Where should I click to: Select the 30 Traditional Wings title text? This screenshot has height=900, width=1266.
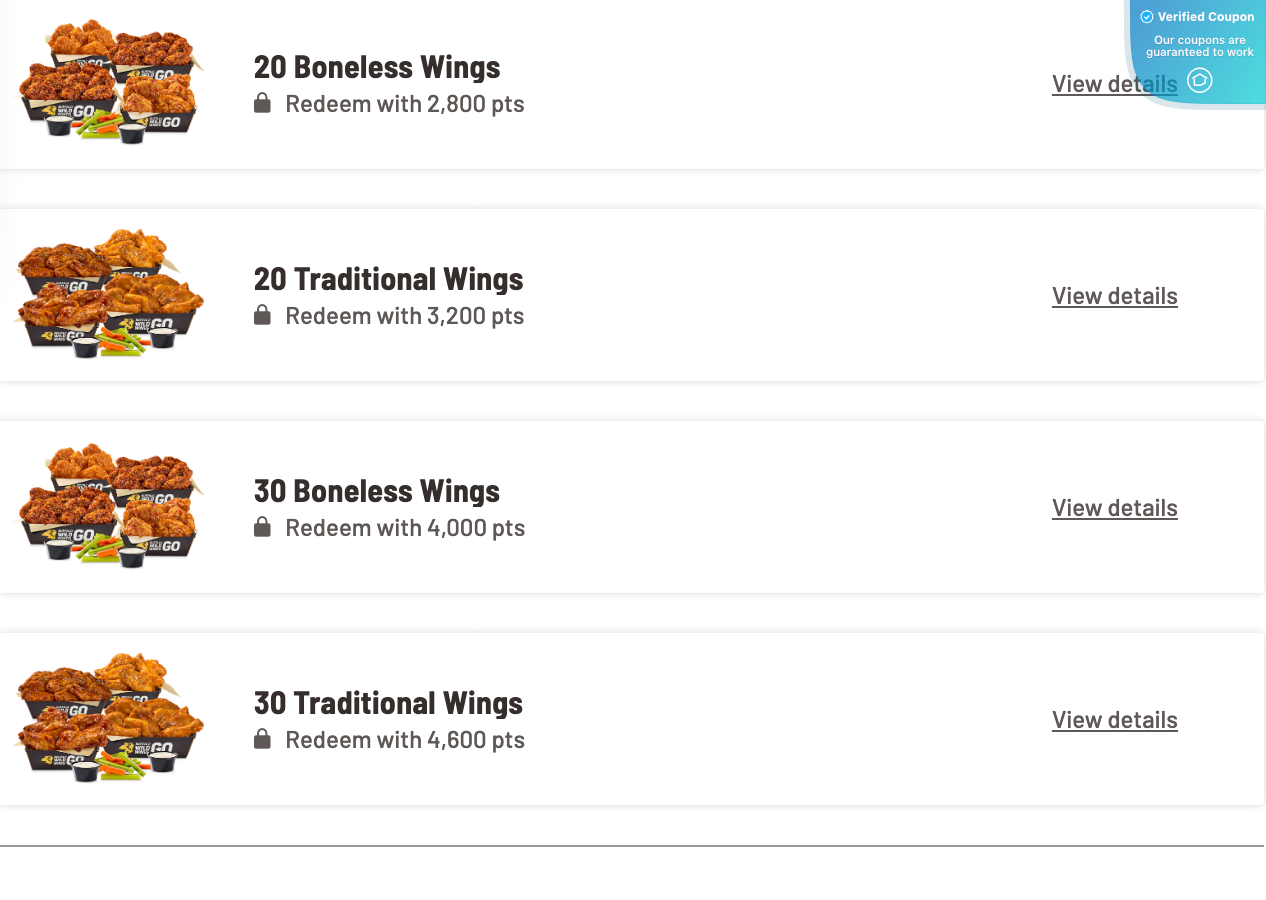pyautogui.click(x=388, y=703)
